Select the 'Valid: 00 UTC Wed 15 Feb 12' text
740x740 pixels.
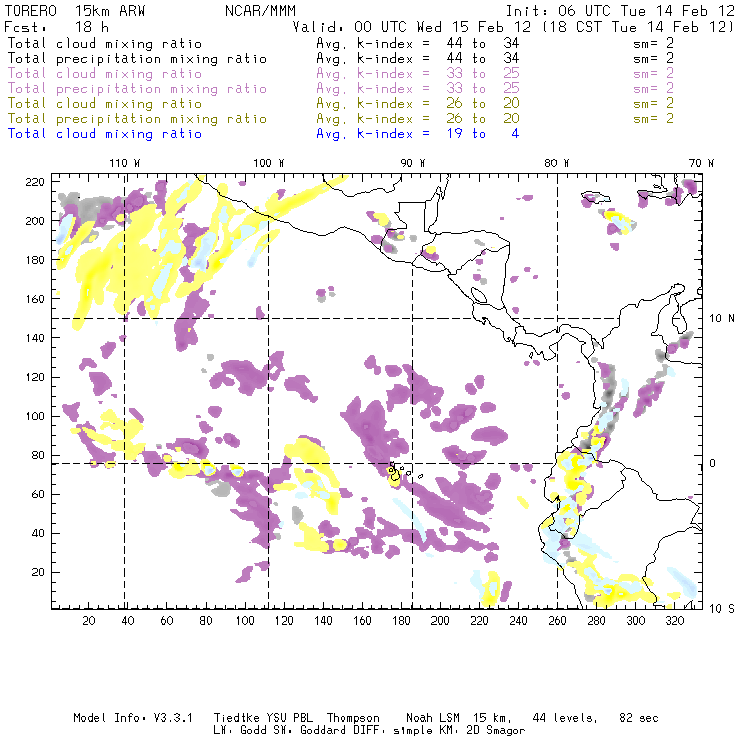pos(412,26)
